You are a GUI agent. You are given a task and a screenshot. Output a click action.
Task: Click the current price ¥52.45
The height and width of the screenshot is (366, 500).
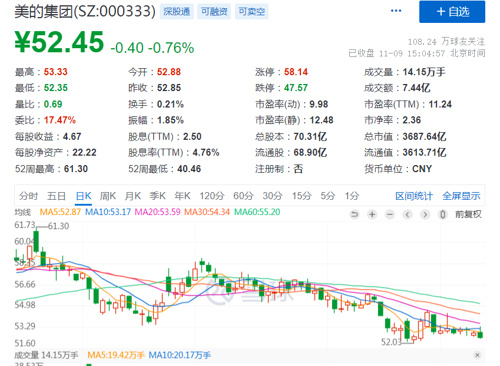[59, 42]
